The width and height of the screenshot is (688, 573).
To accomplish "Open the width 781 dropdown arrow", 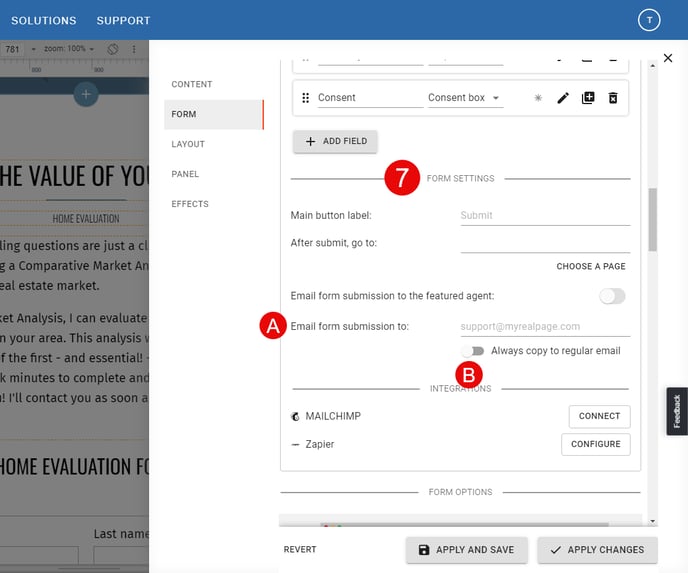I will [x=33, y=49].
